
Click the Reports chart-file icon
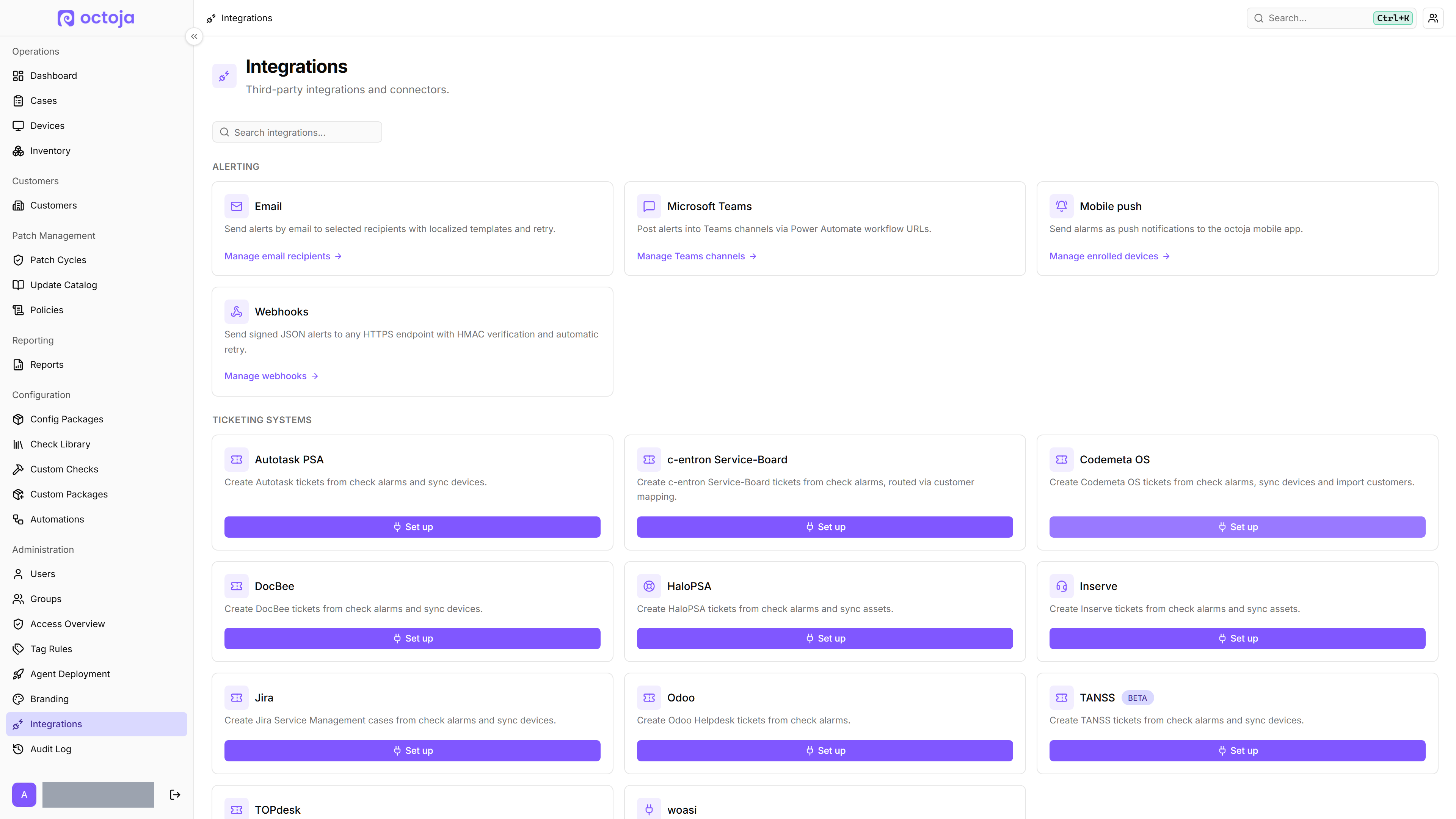[x=18, y=364]
